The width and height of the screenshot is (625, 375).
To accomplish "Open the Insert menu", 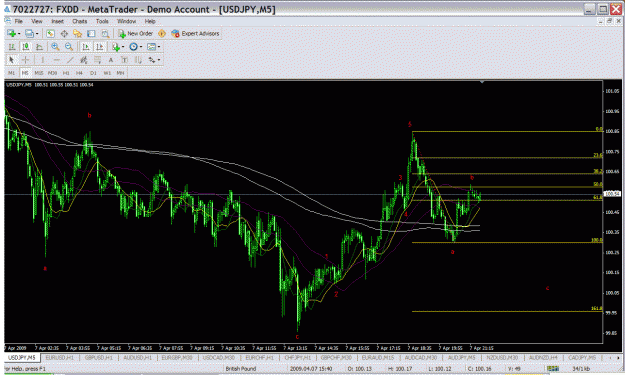I will [x=57, y=21].
